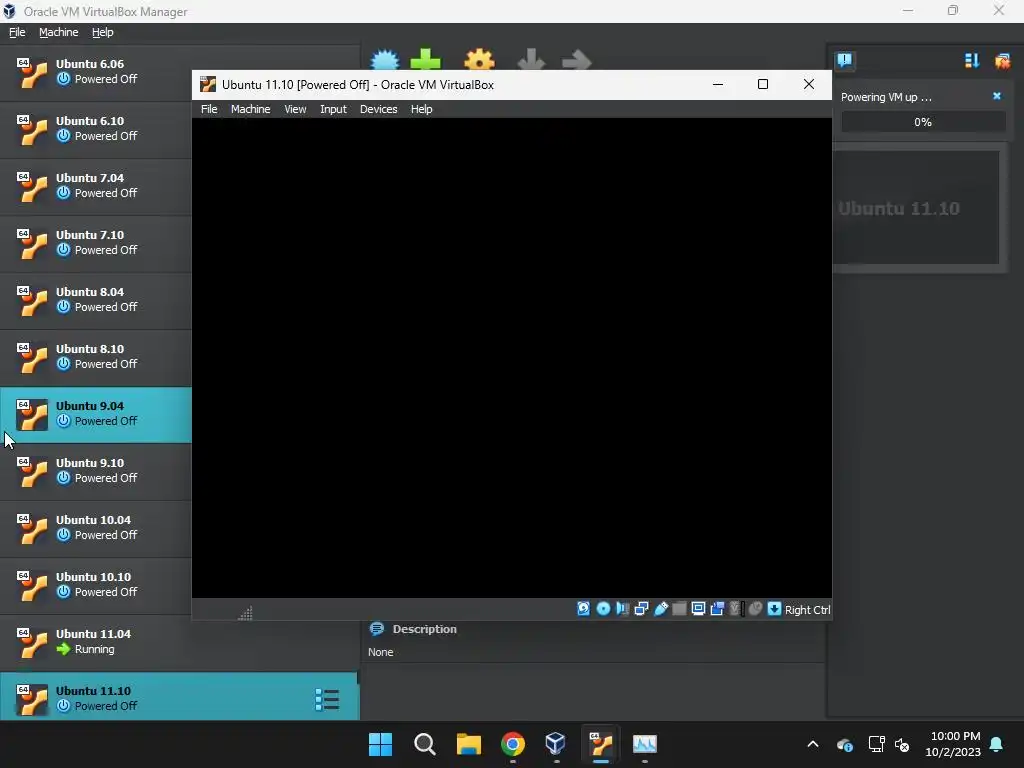Click the optical disk status bar icon
The width and height of the screenshot is (1024, 768).
[603, 609]
